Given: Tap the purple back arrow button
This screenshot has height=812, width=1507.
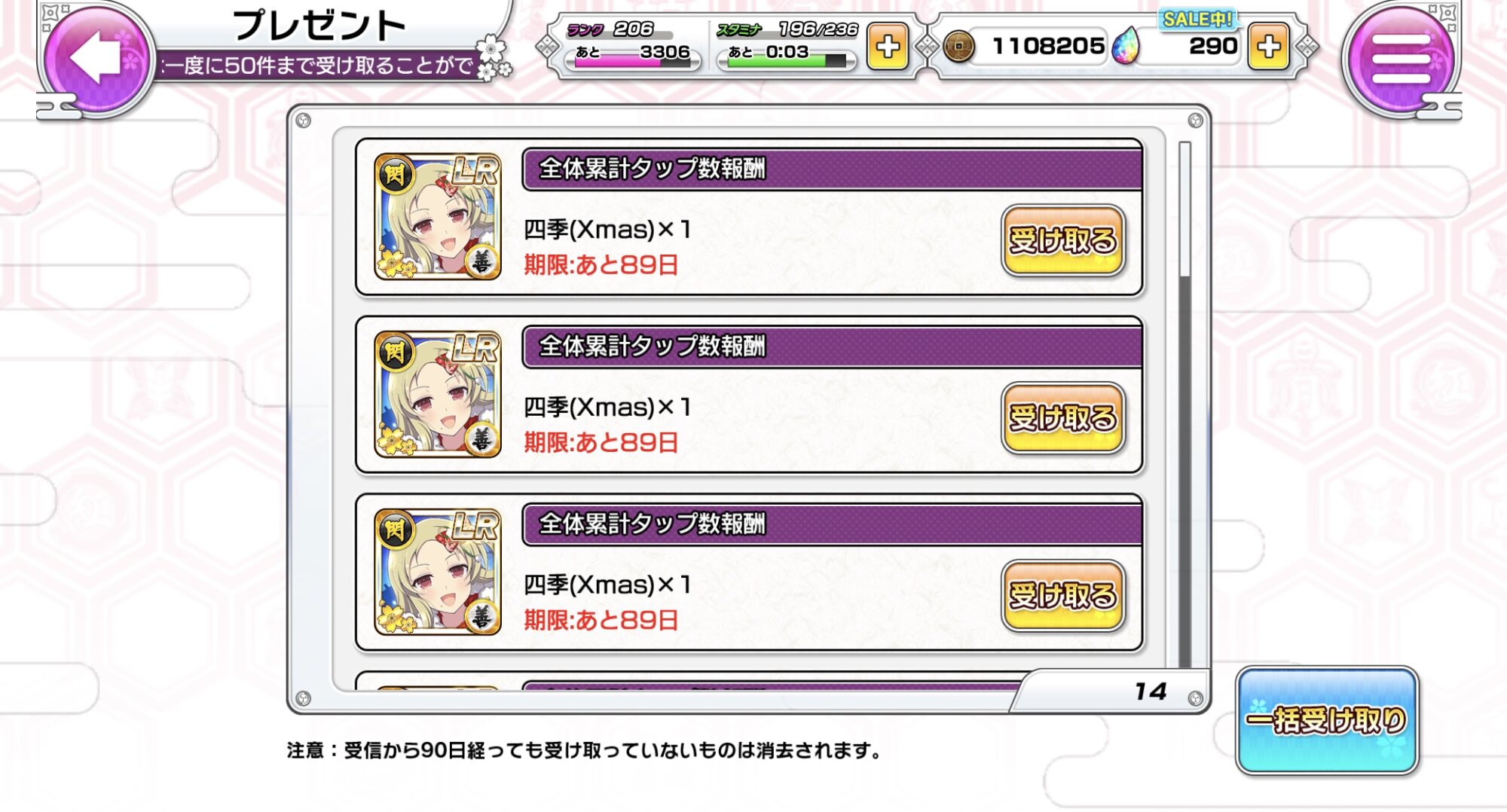Looking at the screenshot, I should tap(96, 57).
